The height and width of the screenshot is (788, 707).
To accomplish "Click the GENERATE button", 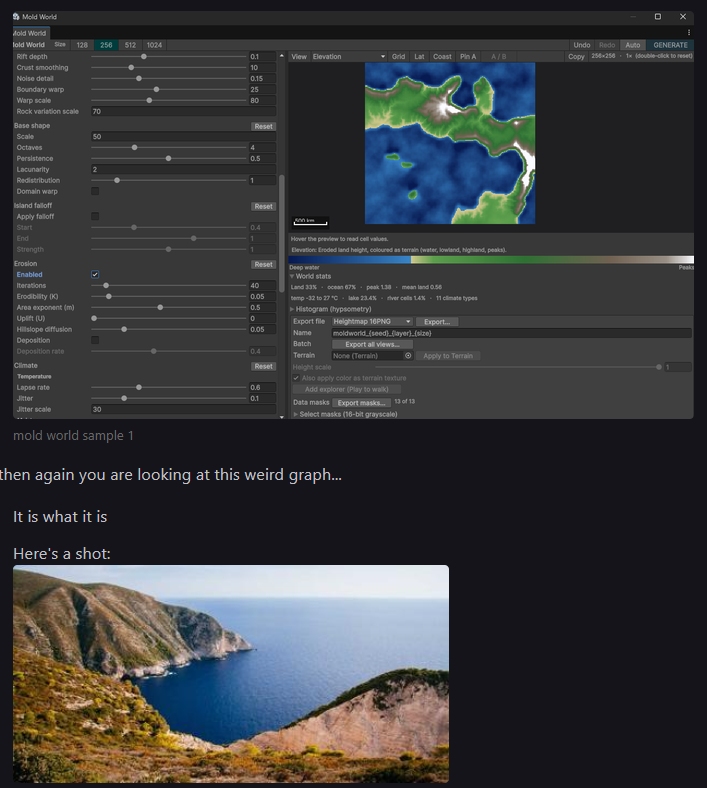I will click(x=670, y=45).
